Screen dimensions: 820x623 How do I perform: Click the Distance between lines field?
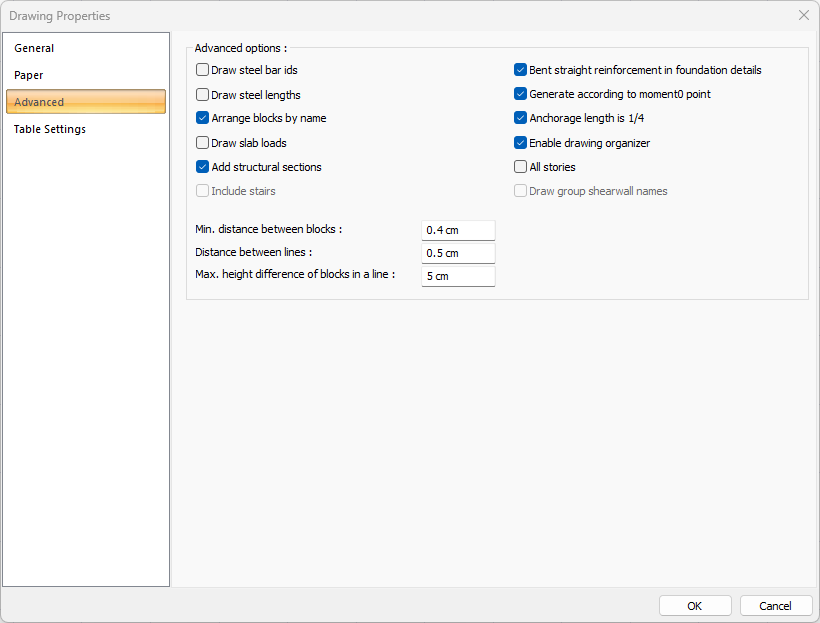(458, 253)
